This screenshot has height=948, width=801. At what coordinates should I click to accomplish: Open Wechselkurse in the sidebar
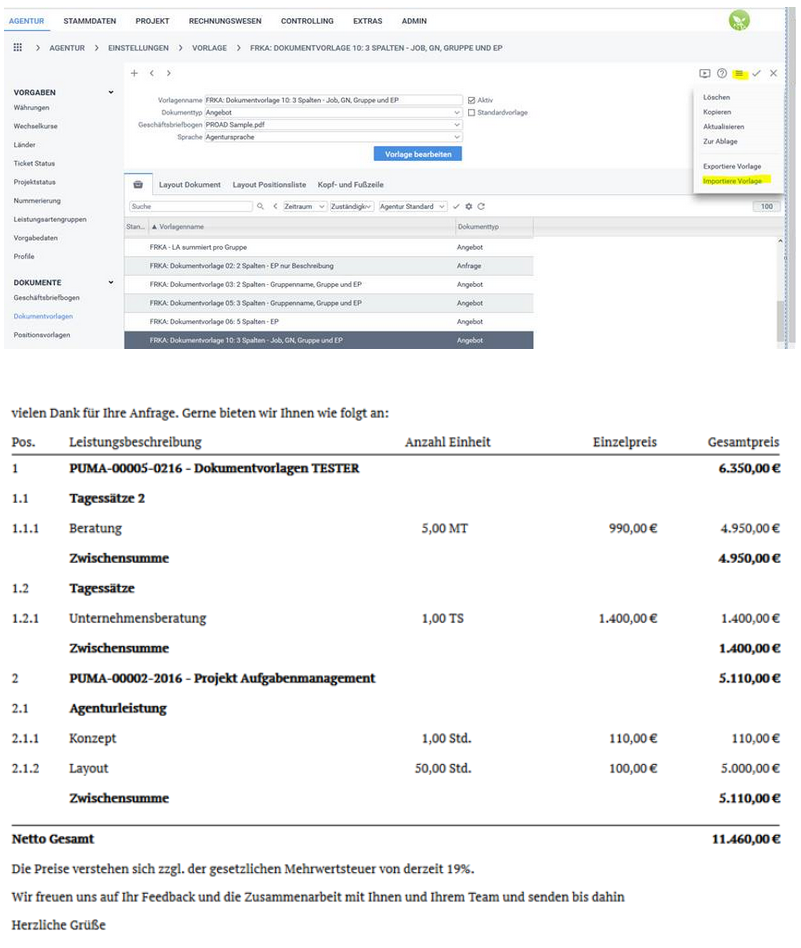point(36,126)
